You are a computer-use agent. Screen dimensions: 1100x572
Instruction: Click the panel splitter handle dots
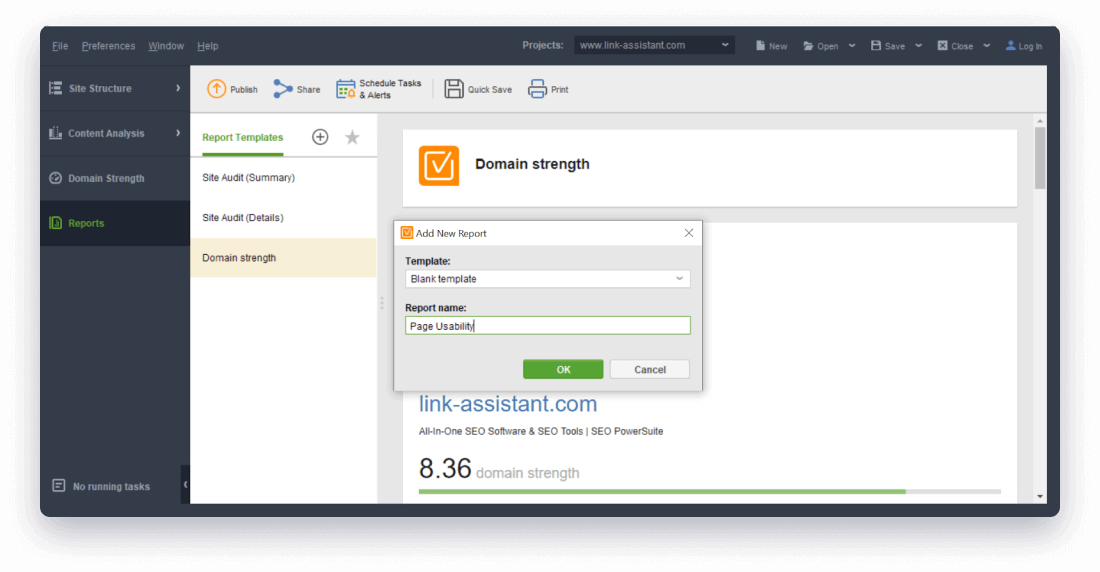coord(382,302)
